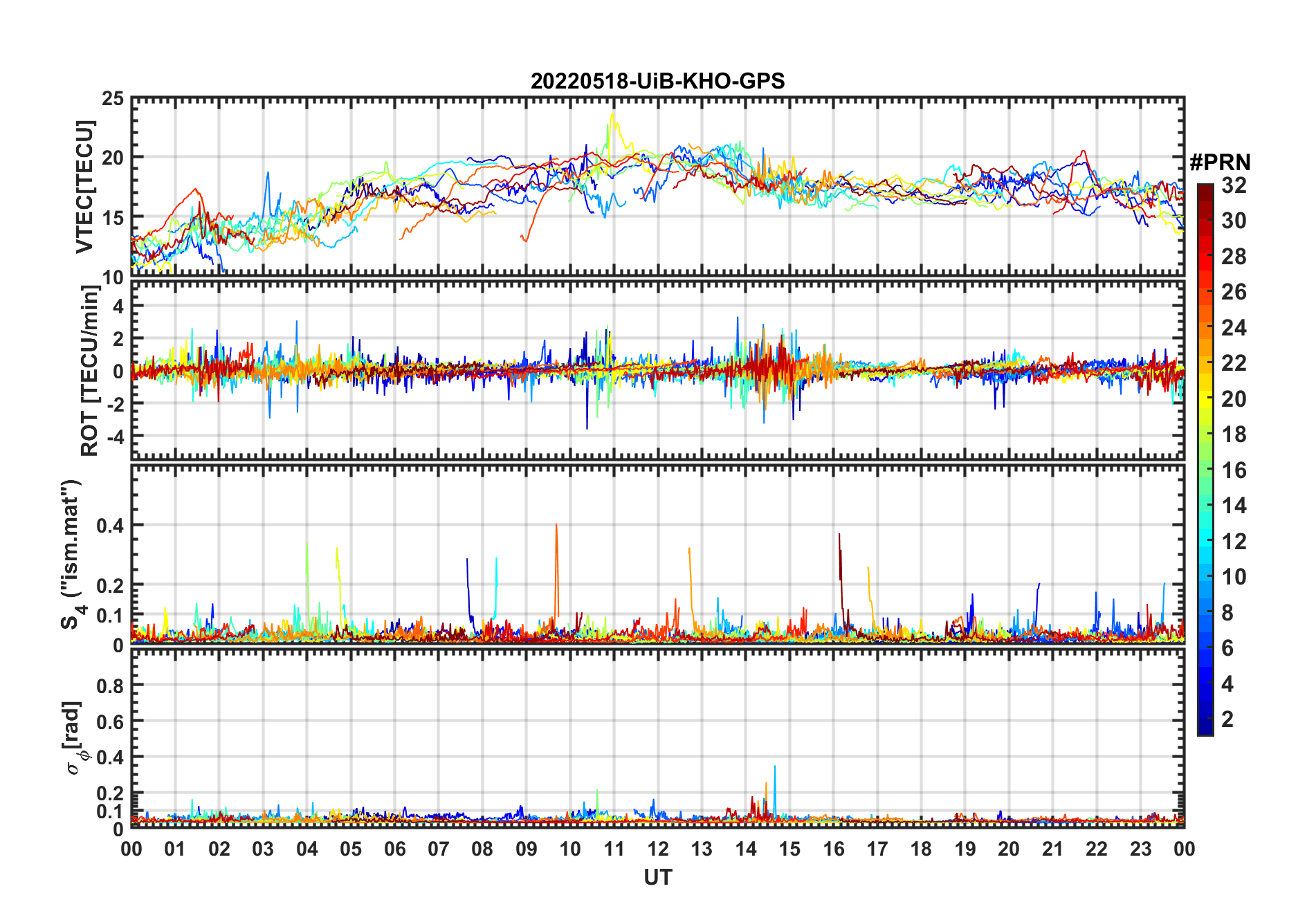The width and height of the screenshot is (1316, 920).
Task: Click the sigma phi [rad] axis label
Action: [x=76, y=737]
